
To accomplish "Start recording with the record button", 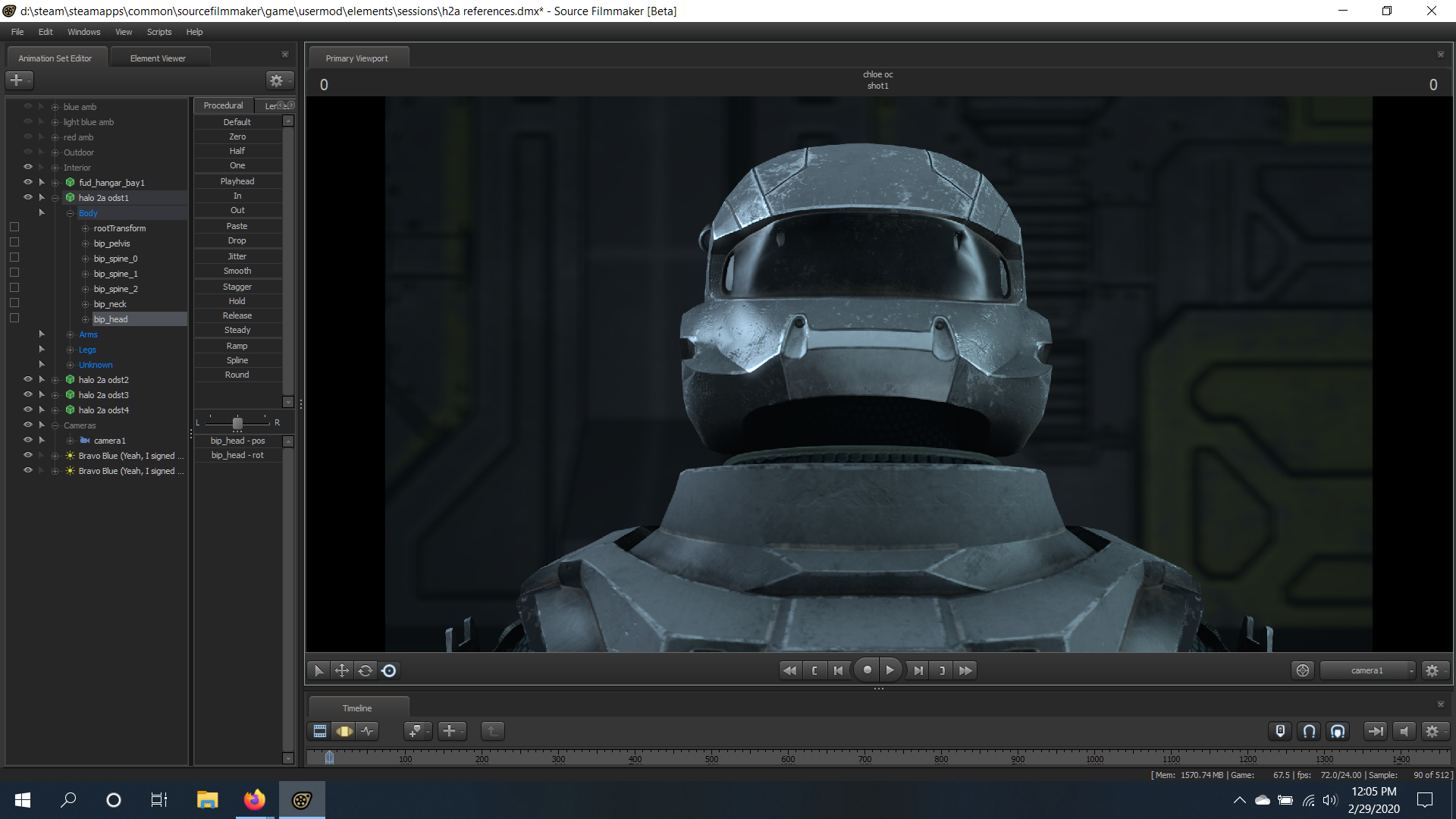I will [x=867, y=670].
